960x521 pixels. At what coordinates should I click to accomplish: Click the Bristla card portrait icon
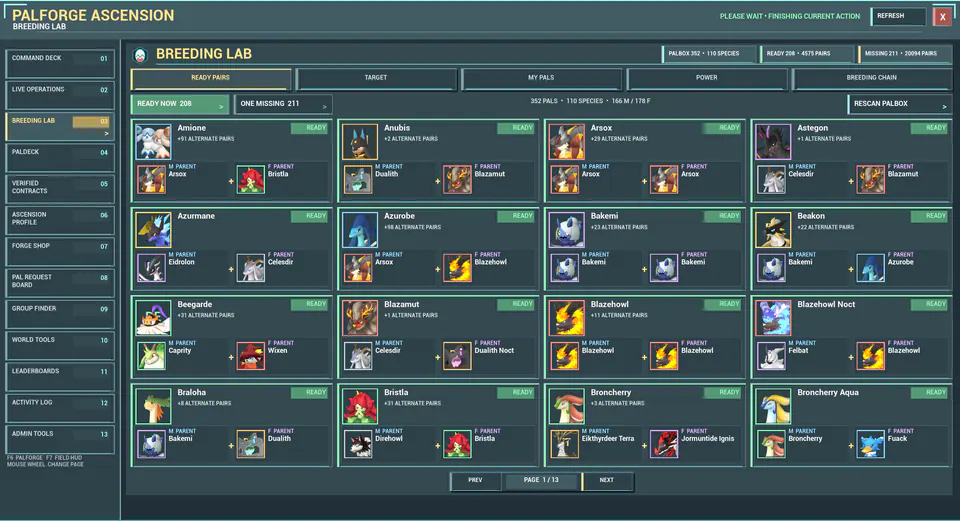pyautogui.click(x=360, y=406)
